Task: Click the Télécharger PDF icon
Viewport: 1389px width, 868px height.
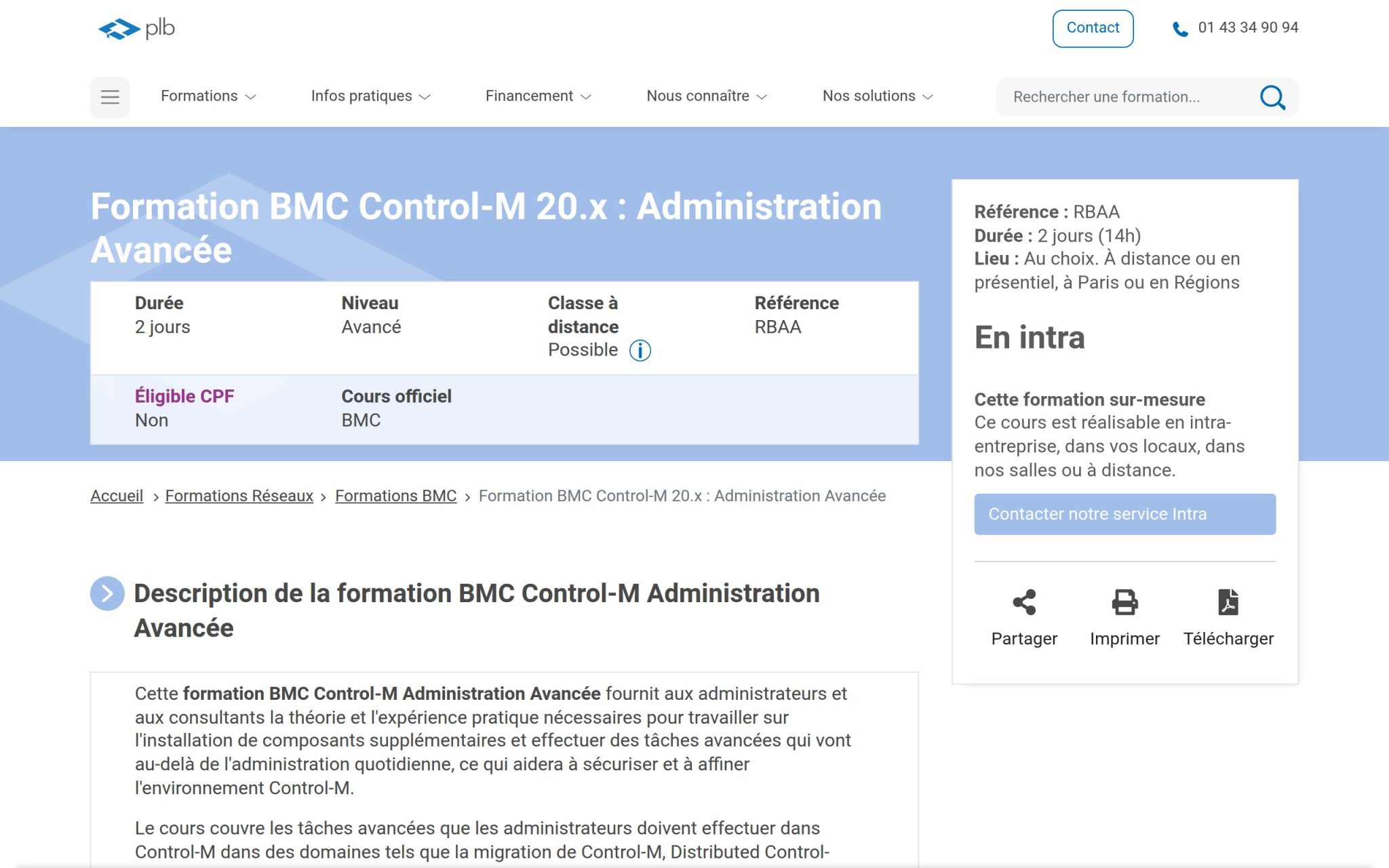Action: click(1228, 602)
